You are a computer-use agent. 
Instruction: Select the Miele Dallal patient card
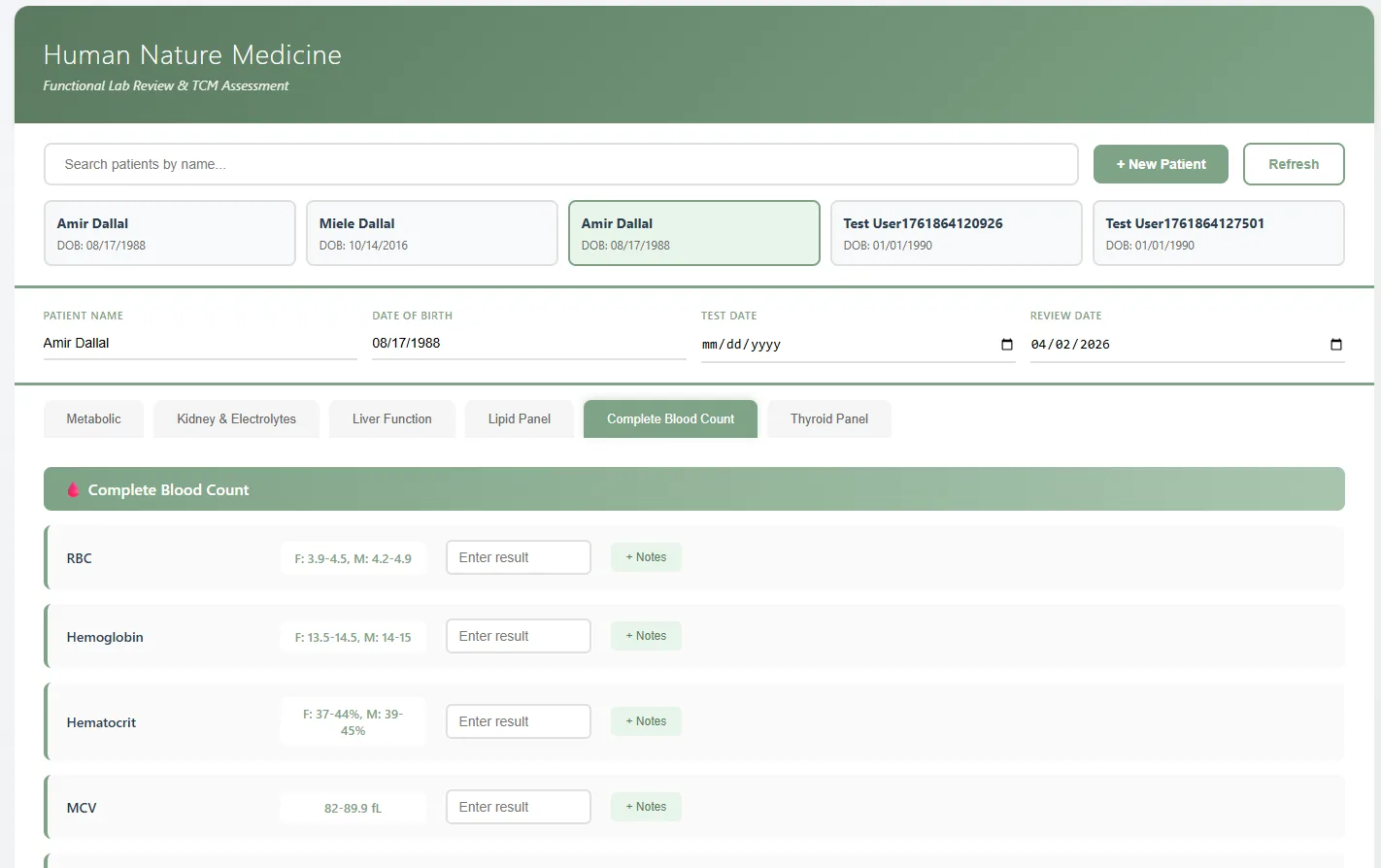tap(432, 233)
